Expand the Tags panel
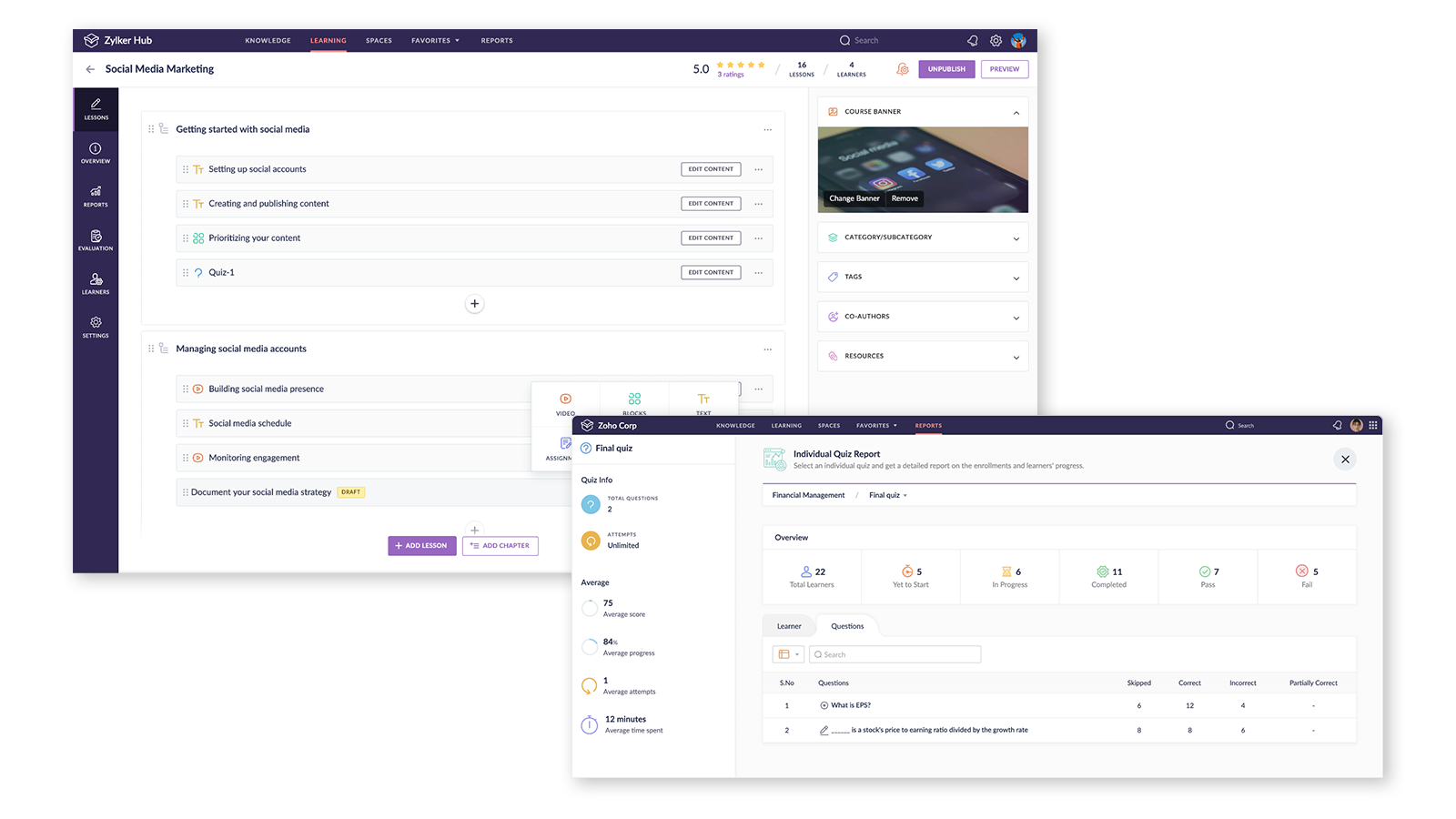This screenshot has height=819, width=1456. [922, 277]
